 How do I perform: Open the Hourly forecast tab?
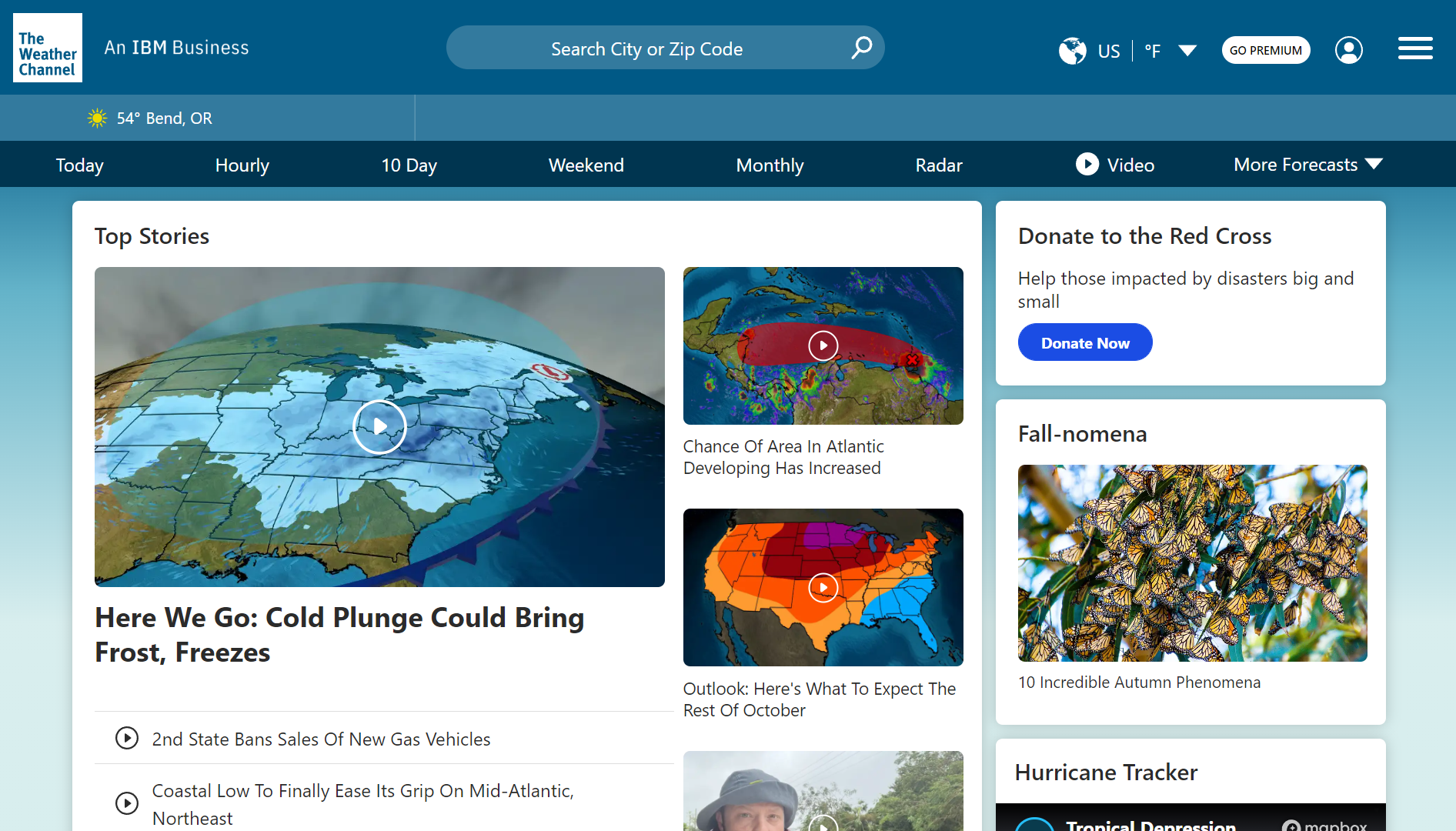pyautogui.click(x=242, y=165)
